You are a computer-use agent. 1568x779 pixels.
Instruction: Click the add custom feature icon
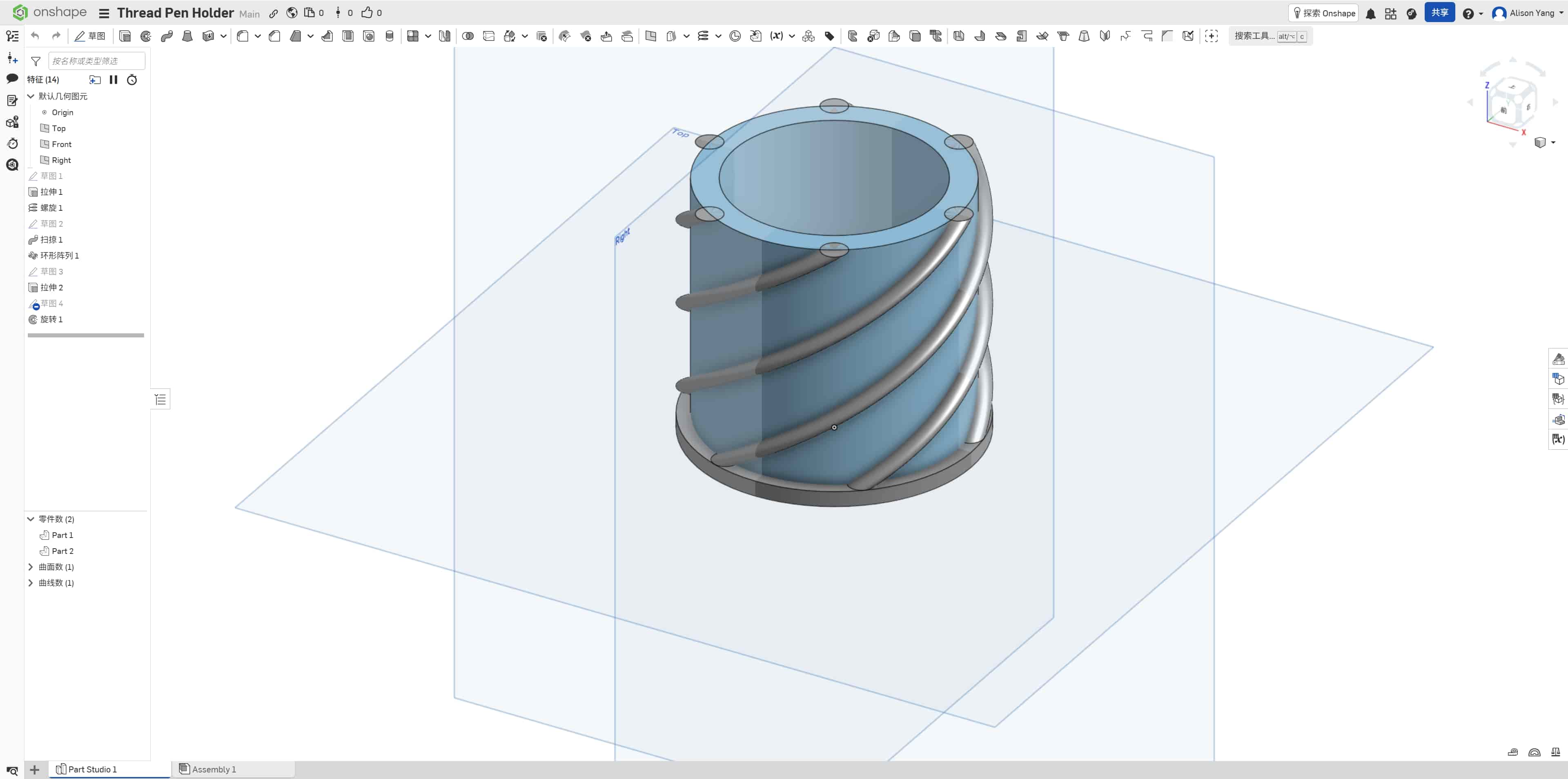[1211, 36]
